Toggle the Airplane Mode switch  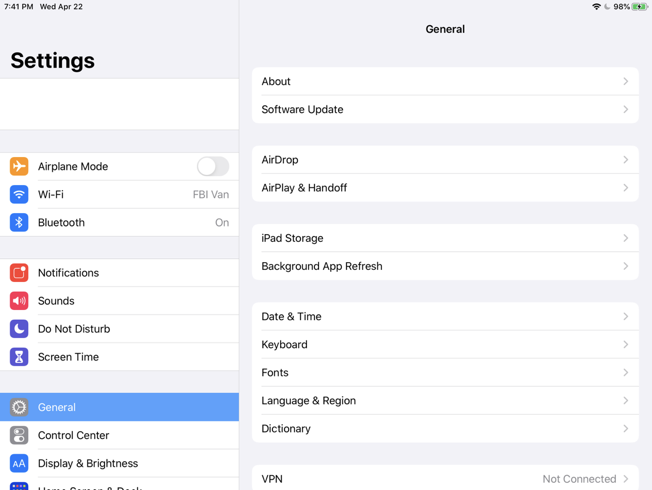click(213, 166)
